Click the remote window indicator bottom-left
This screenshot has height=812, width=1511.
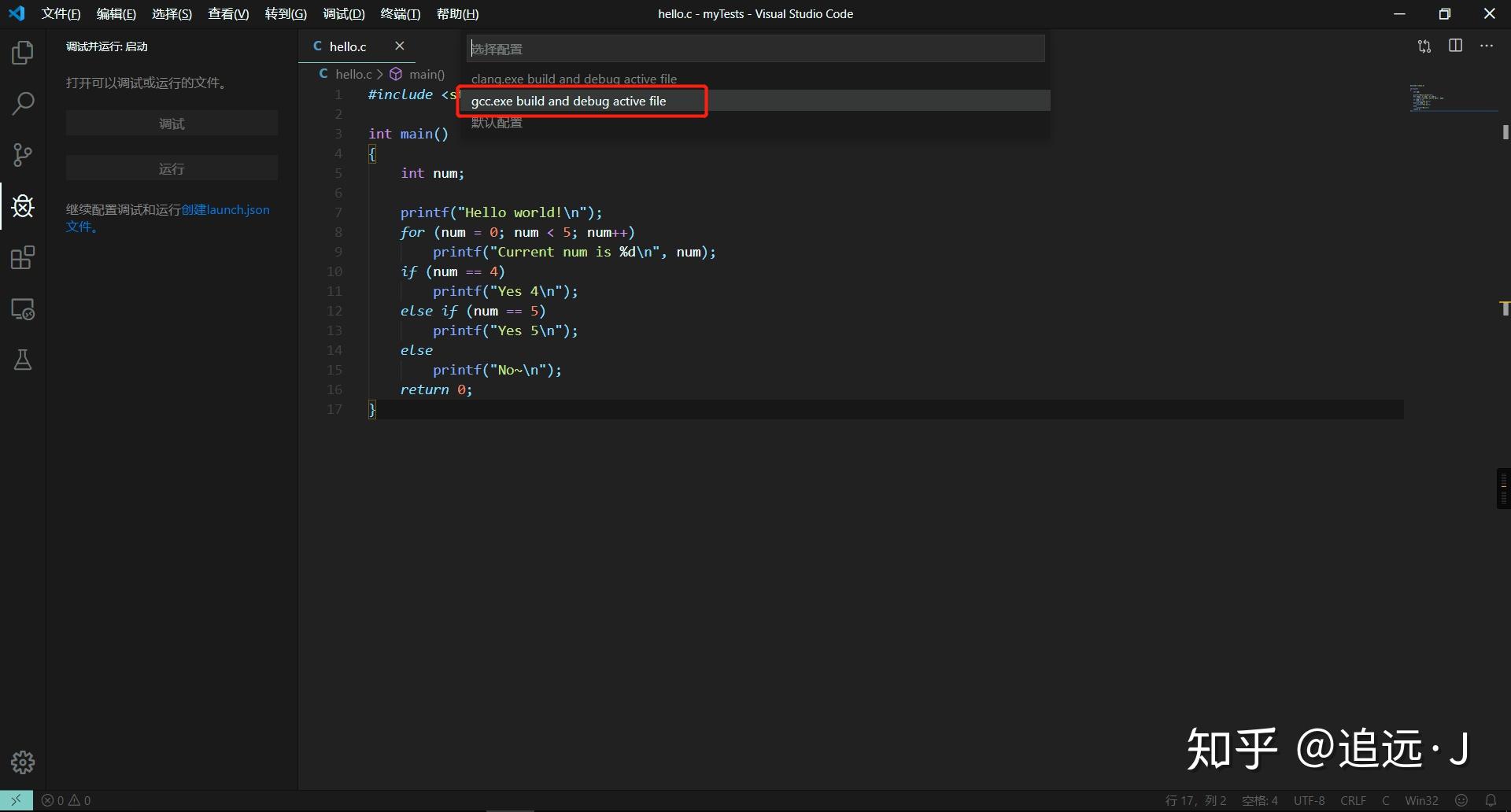pyautogui.click(x=17, y=800)
